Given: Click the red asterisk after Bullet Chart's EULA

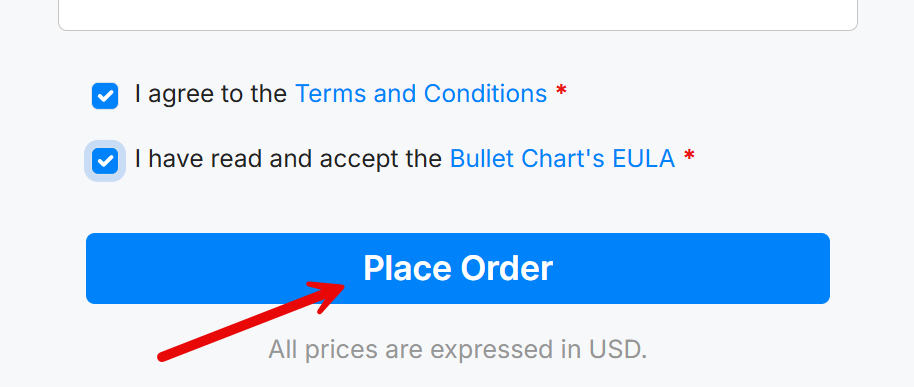Looking at the screenshot, I should coord(689,157).
